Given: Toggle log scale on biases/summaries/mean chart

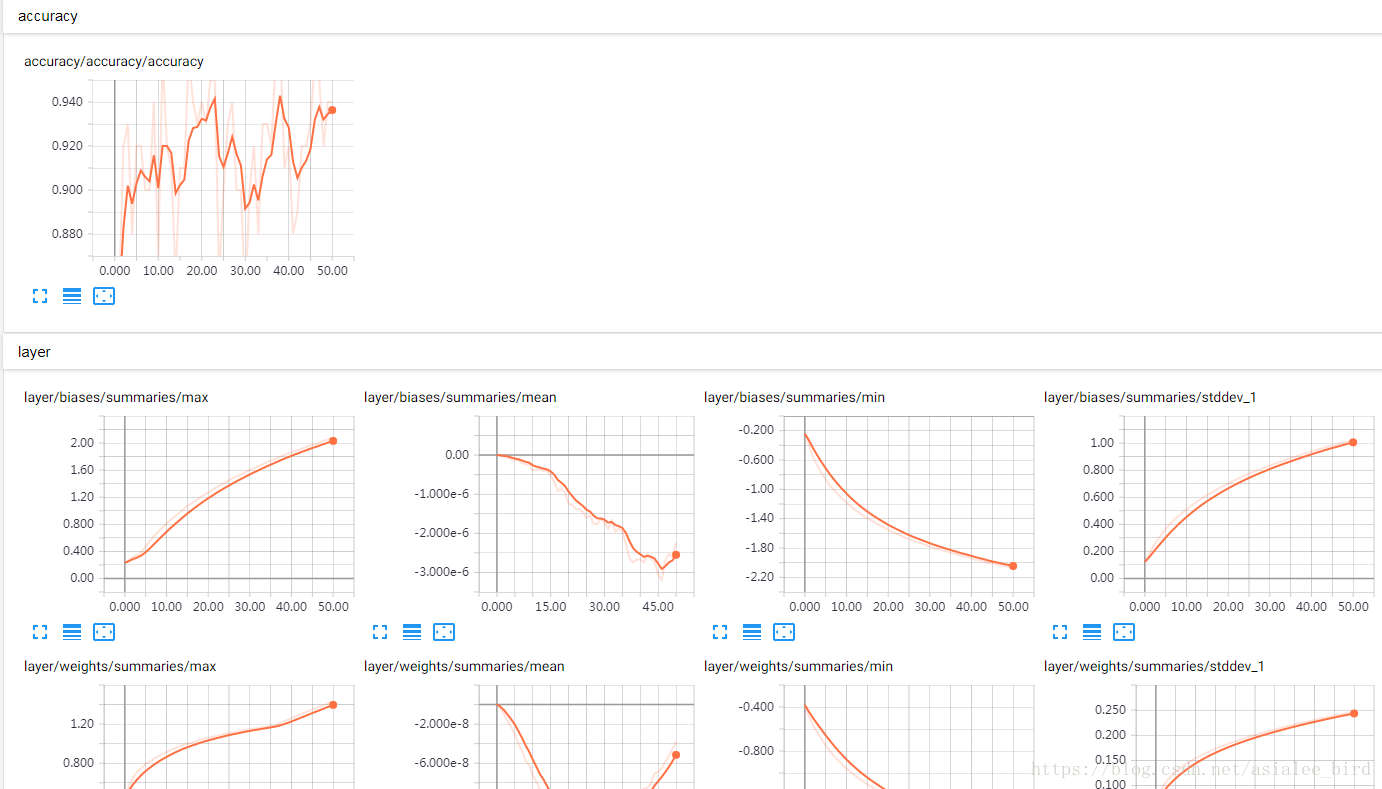Looking at the screenshot, I should point(412,632).
